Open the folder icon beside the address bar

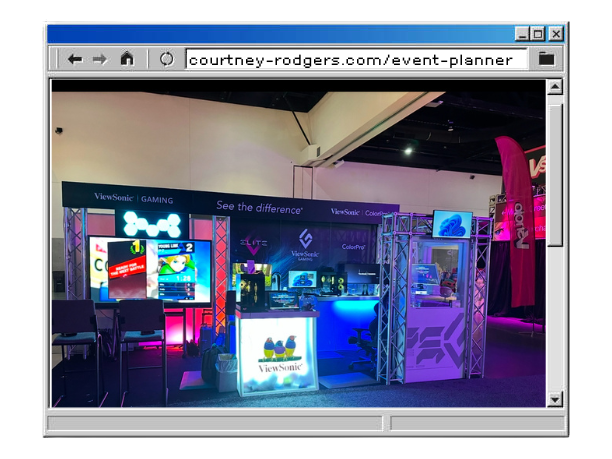coord(546,59)
